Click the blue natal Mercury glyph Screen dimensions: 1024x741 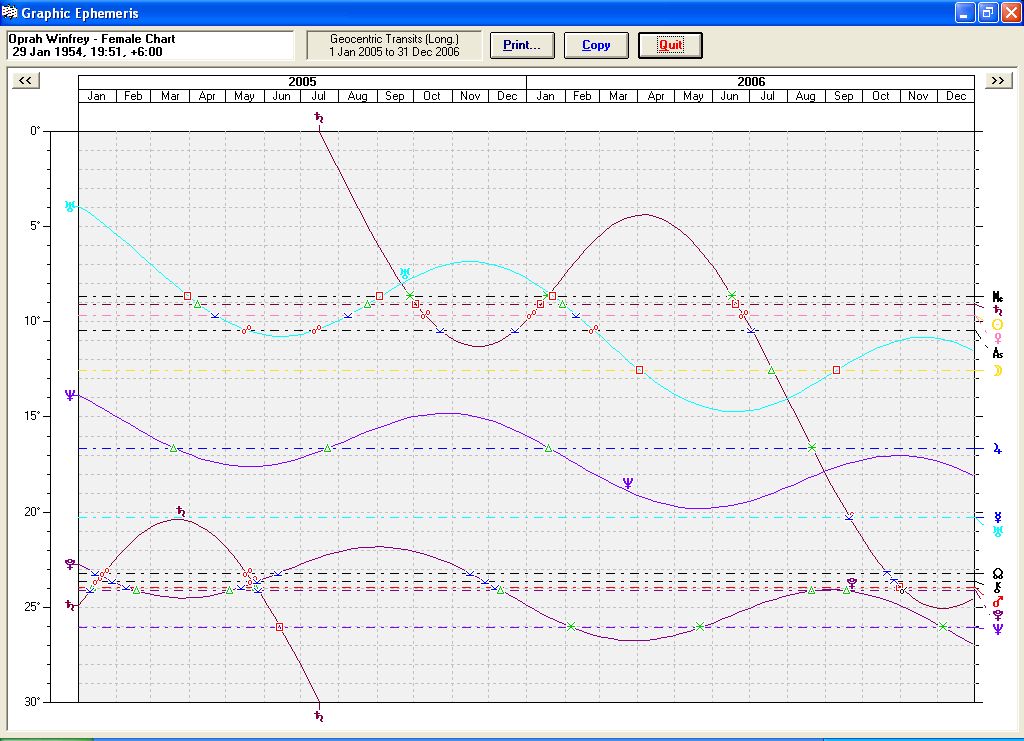997,517
